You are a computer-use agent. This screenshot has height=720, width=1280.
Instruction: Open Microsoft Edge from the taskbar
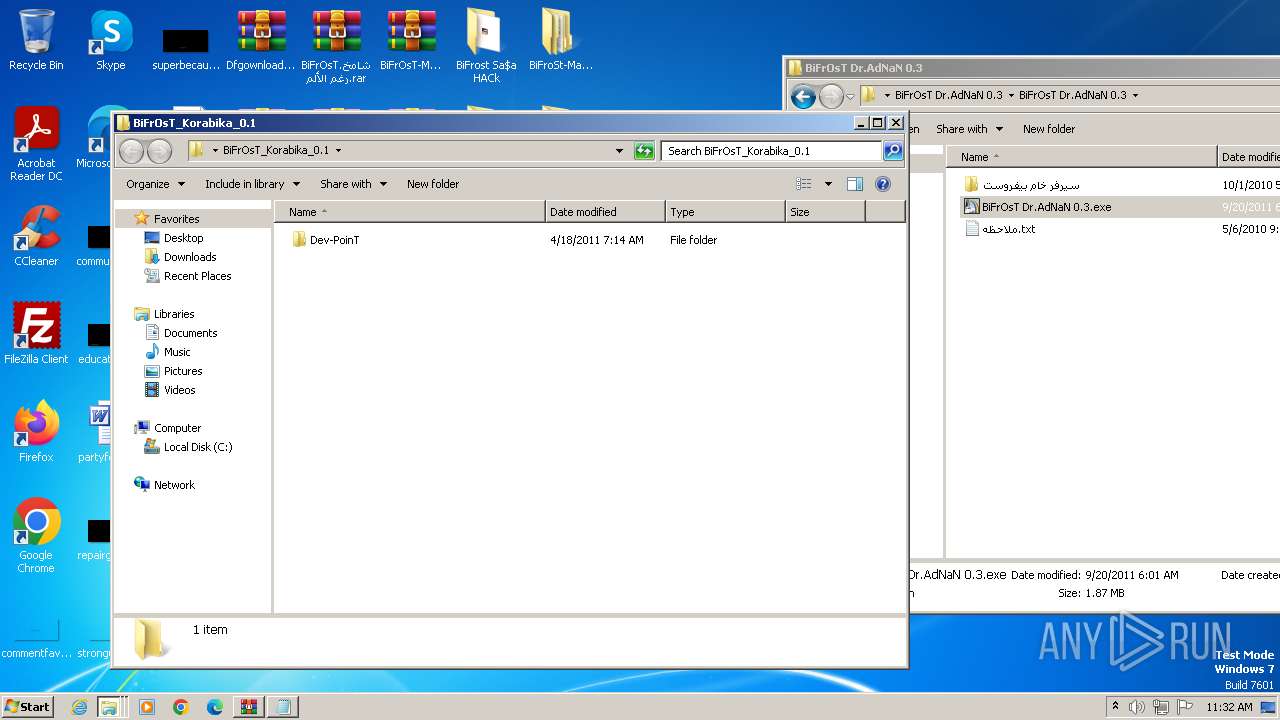215,707
